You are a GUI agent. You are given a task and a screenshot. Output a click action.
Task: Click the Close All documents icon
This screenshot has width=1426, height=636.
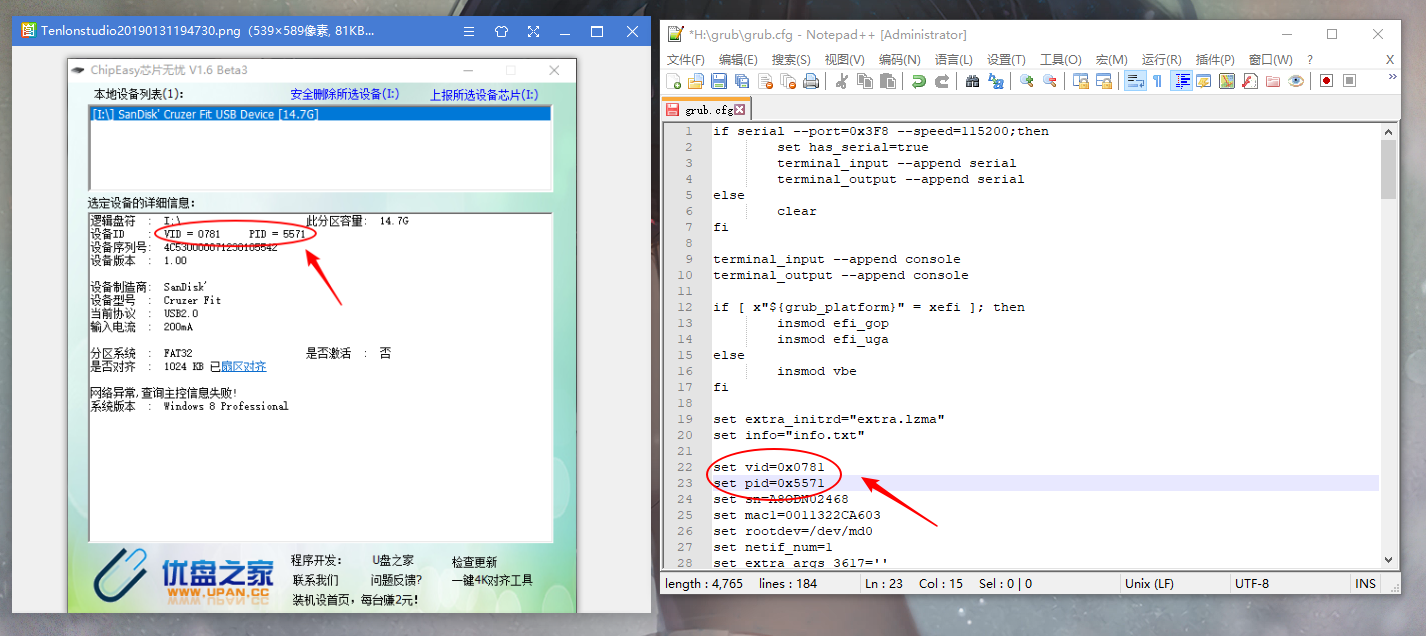click(788, 81)
